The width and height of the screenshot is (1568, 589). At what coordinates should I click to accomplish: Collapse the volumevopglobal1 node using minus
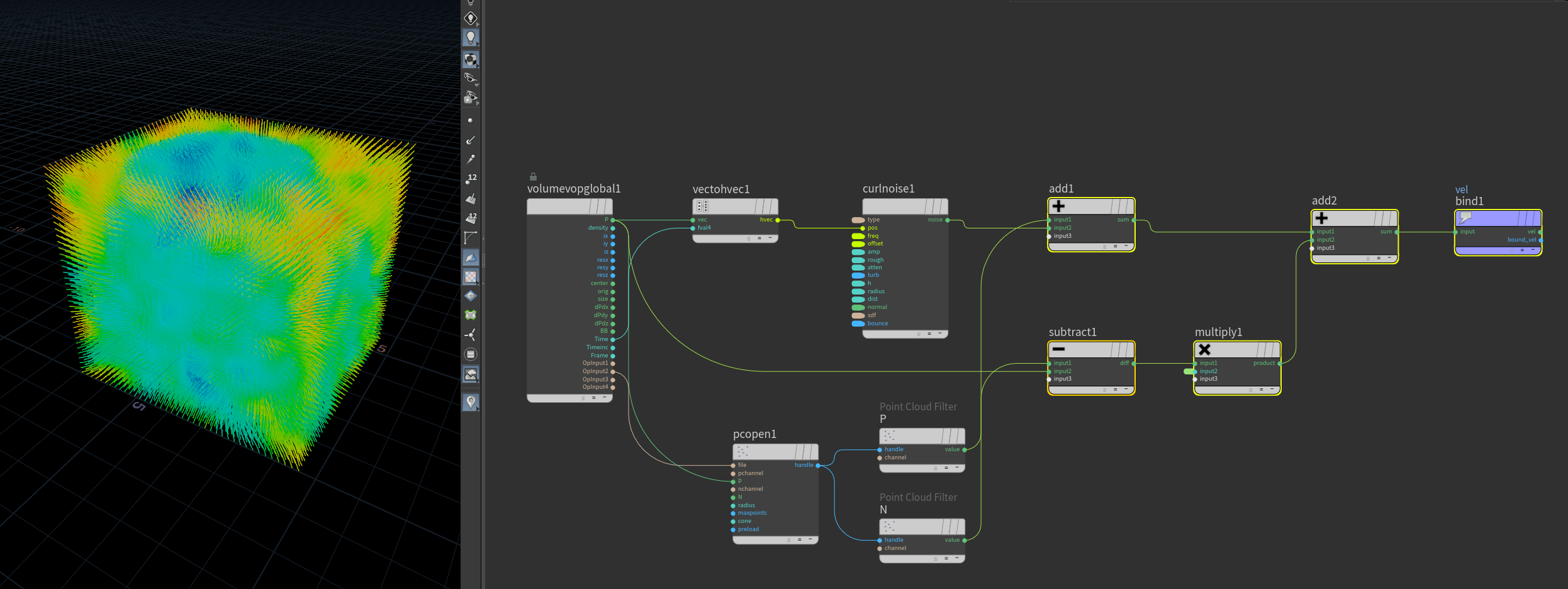click(605, 398)
